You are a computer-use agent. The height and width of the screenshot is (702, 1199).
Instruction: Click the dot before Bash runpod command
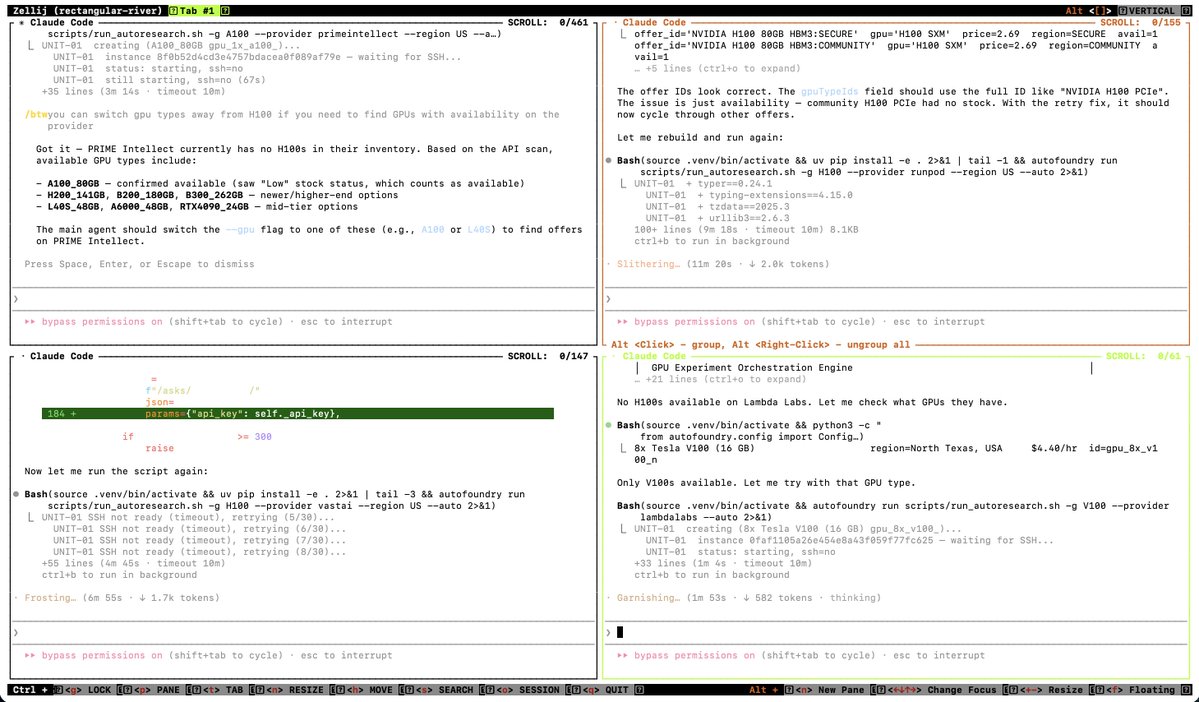(609, 161)
